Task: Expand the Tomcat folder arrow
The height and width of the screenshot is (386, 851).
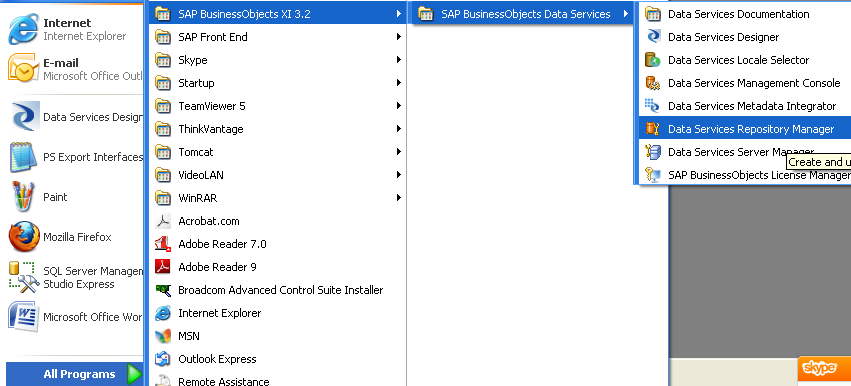Action: [x=399, y=151]
